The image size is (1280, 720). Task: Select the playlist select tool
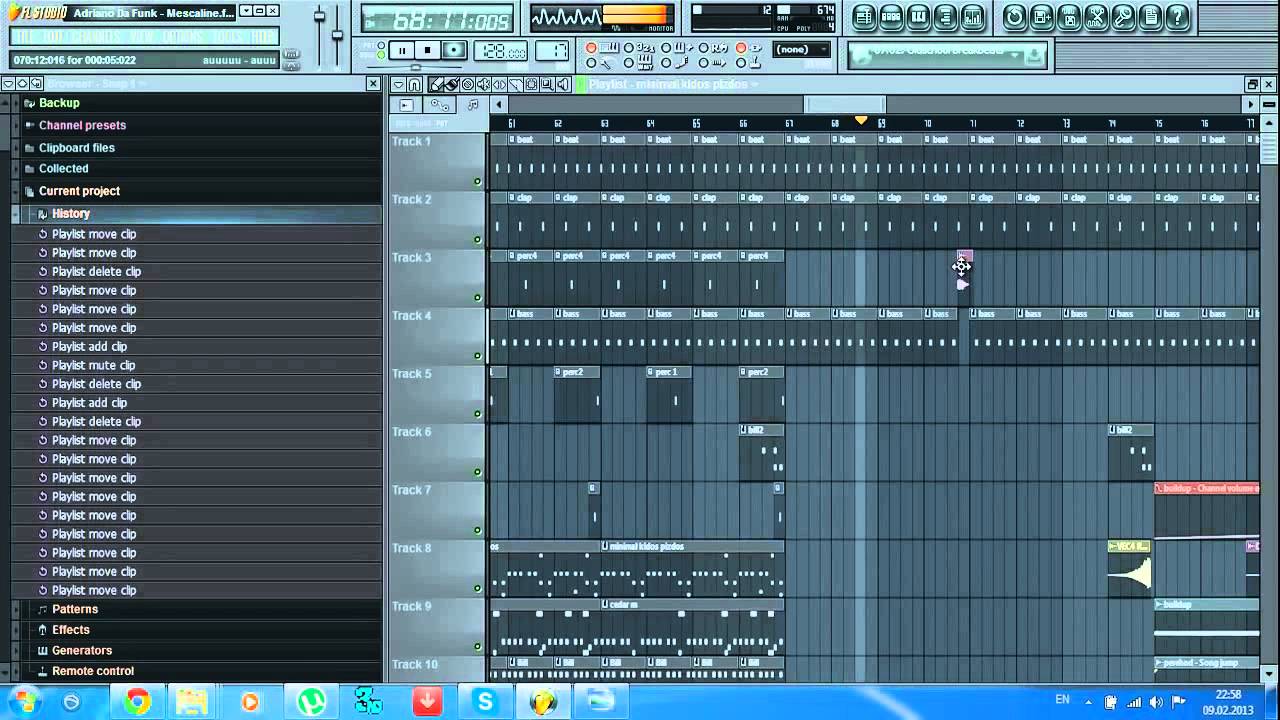pos(532,85)
